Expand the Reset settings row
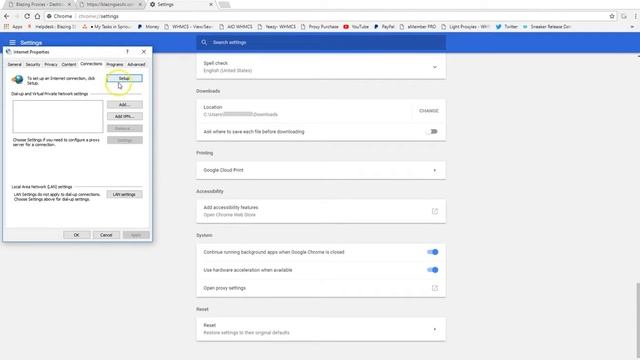Screen dimensions: 640x360 coord(435,329)
